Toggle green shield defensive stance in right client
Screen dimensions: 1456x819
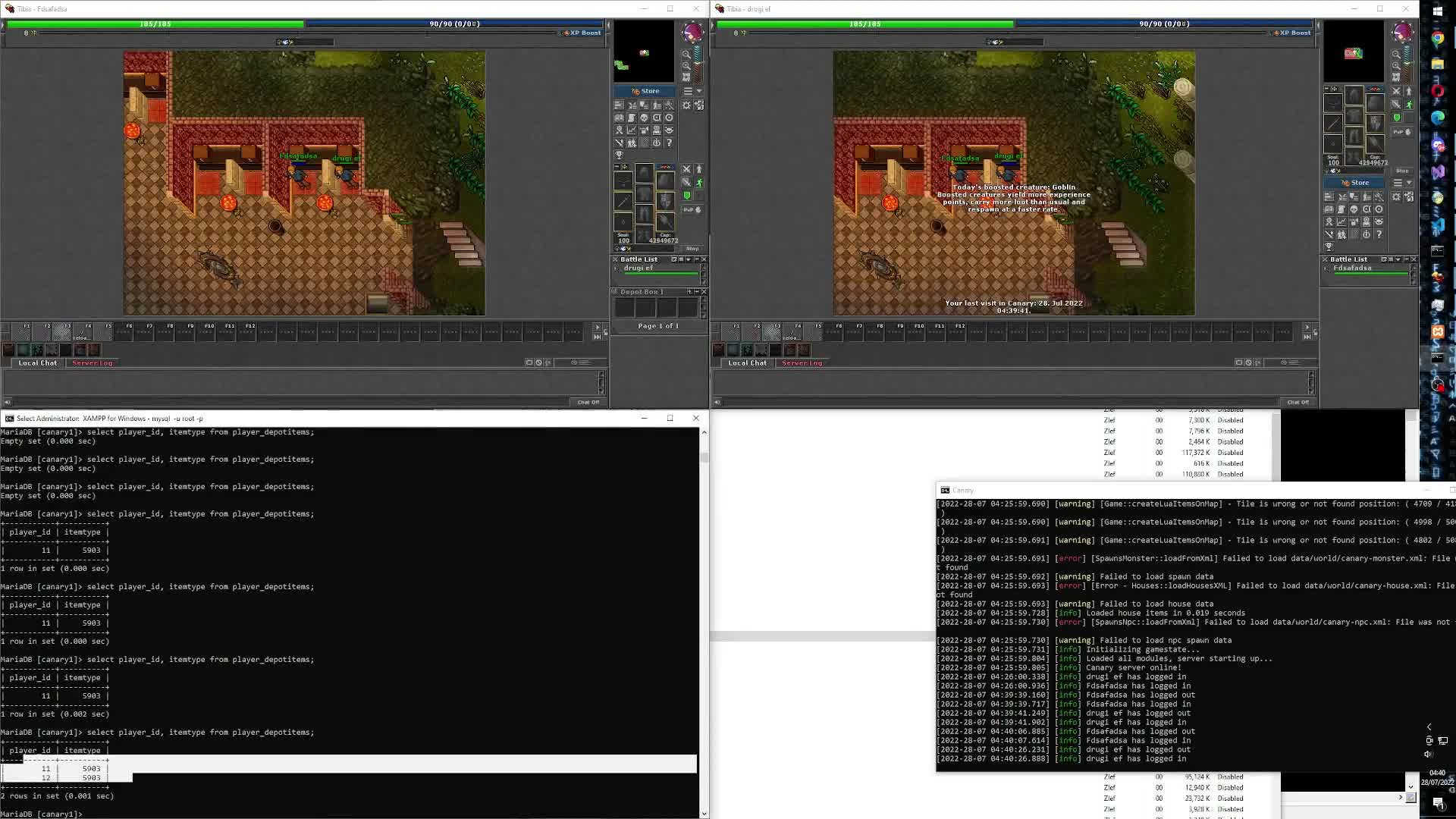pos(1397,118)
